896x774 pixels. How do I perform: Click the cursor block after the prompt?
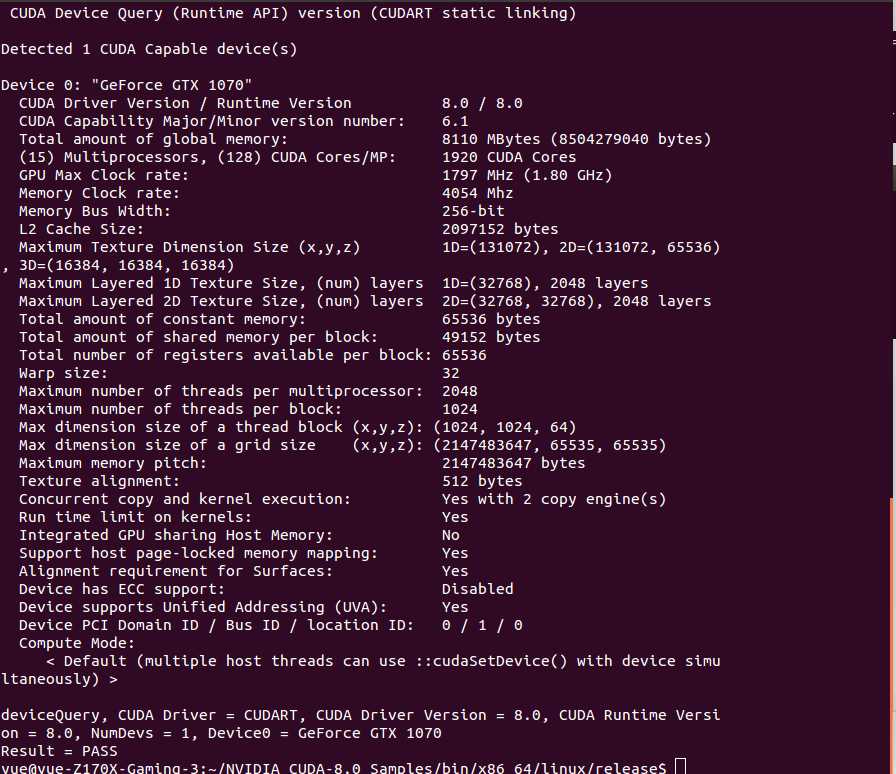tap(679, 767)
